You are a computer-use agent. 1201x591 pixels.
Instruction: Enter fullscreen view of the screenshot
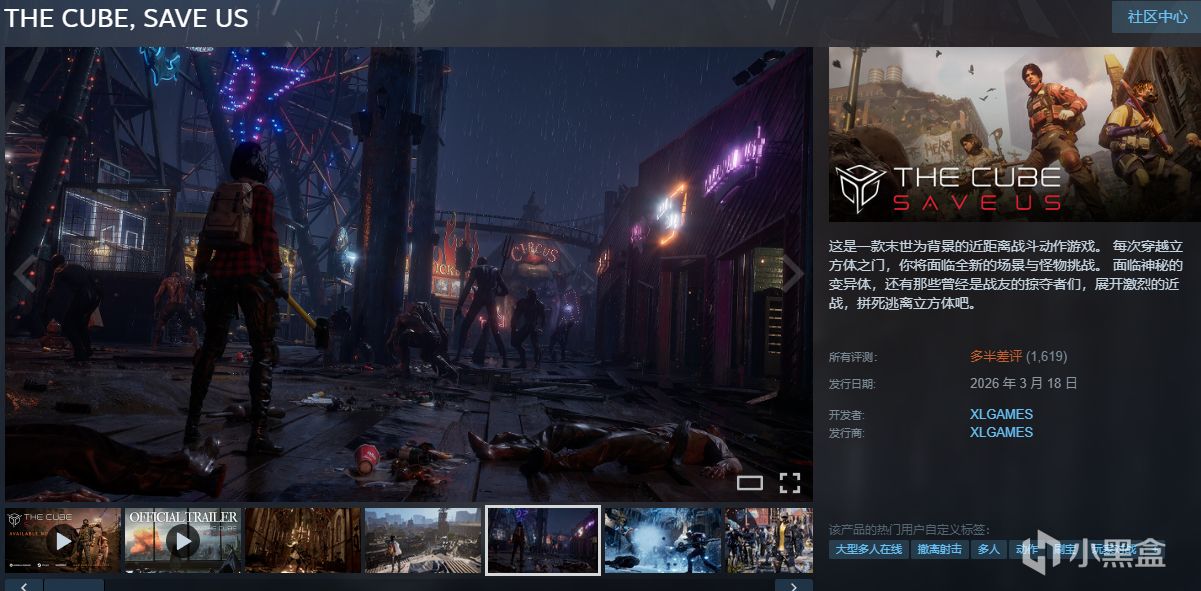point(790,483)
